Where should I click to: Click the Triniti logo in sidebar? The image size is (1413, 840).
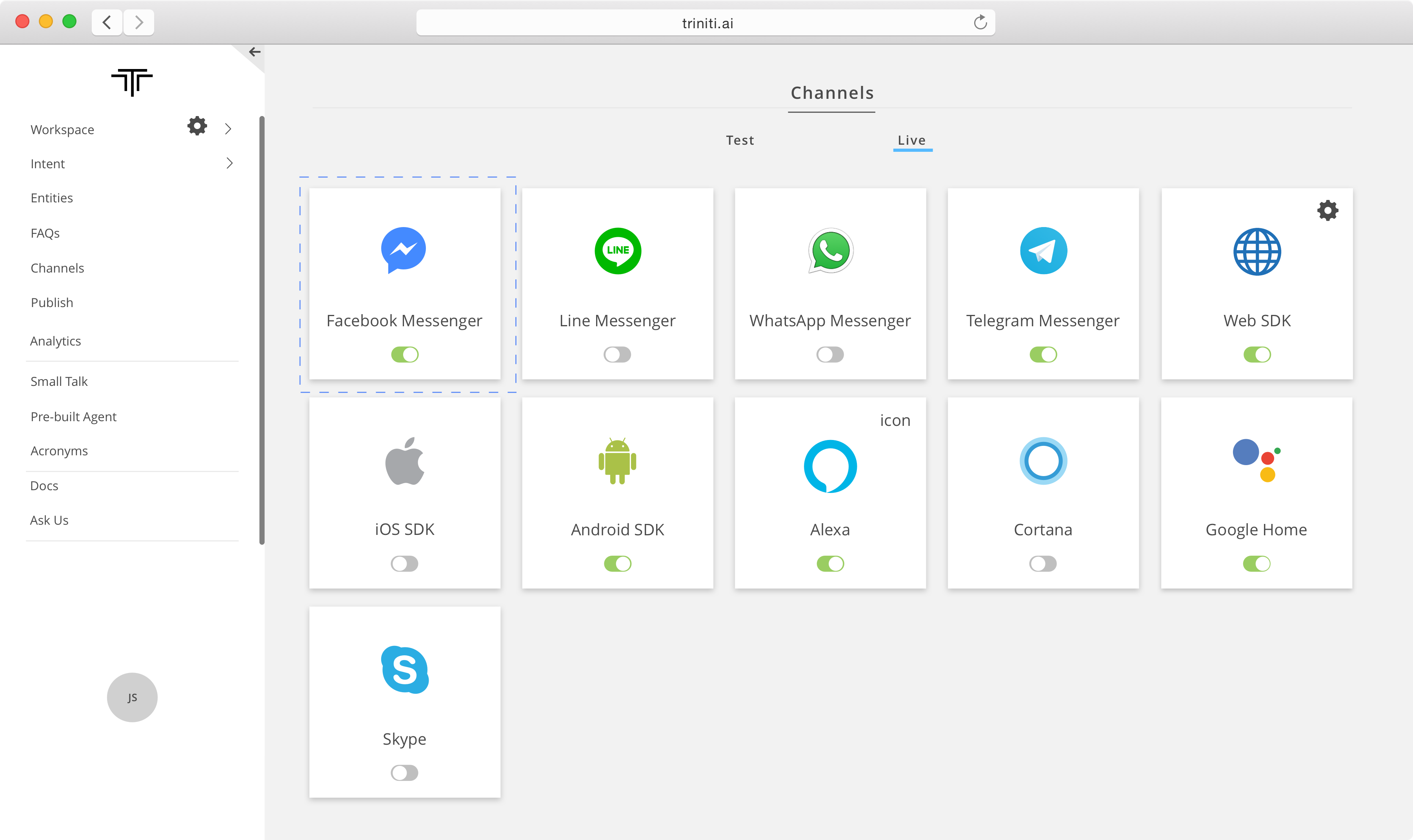click(x=132, y=83)
